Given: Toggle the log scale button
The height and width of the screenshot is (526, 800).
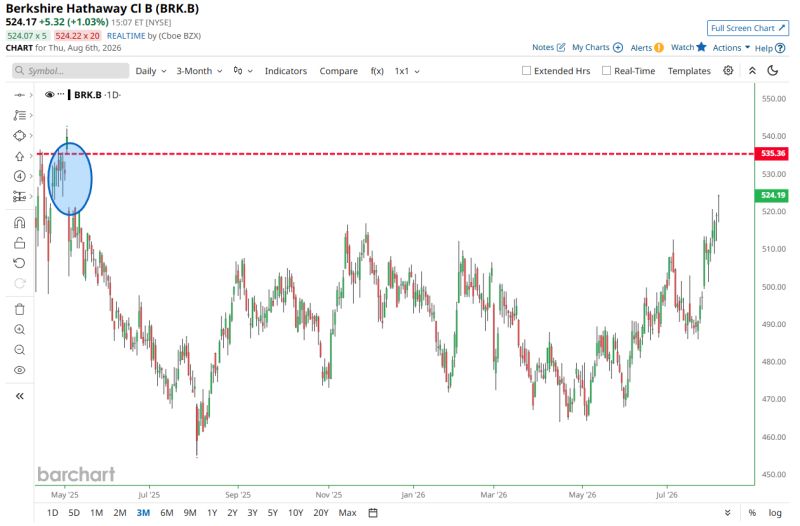Looking at the screenshot, I should pos(775,513).
